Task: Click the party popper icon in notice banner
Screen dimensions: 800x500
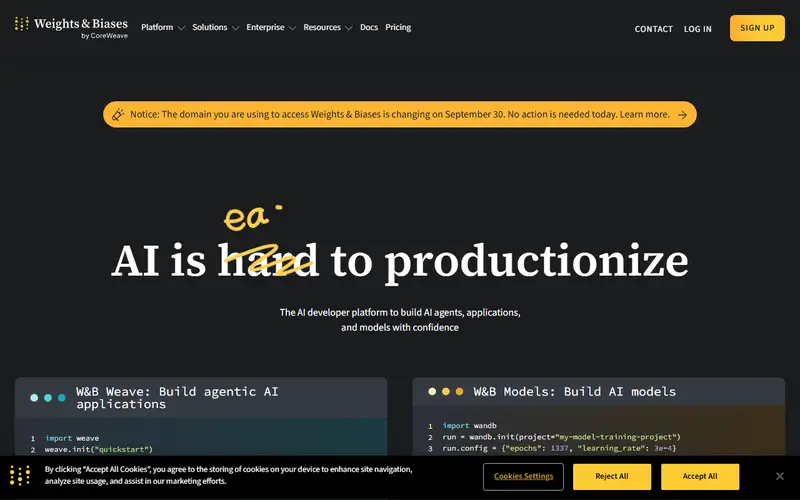Action: [x=118, y=114]
